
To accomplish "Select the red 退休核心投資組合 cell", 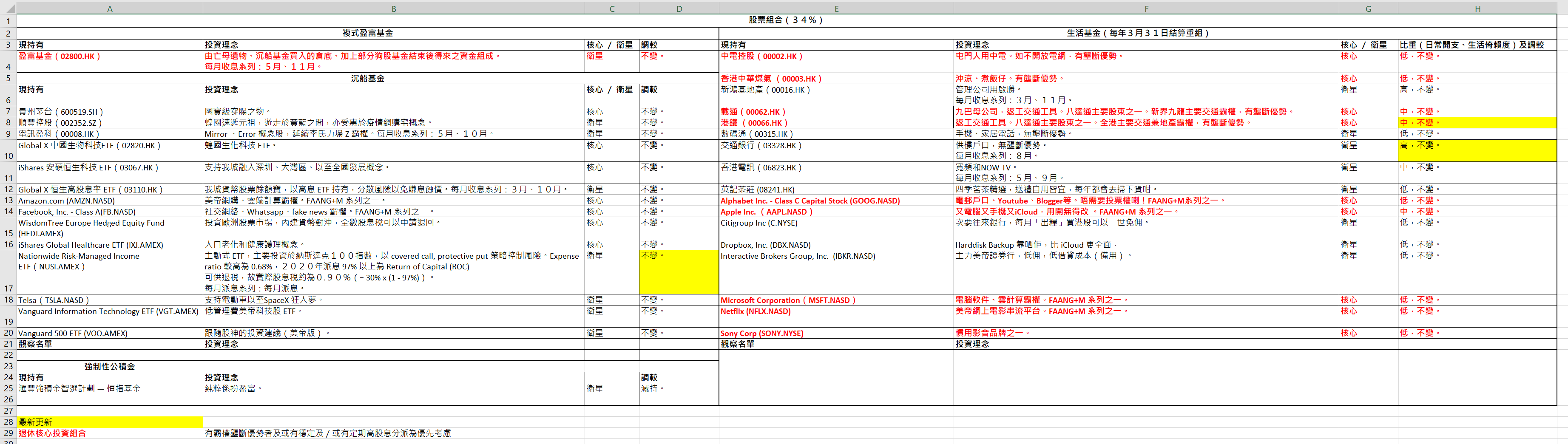I will coord(110,433).
